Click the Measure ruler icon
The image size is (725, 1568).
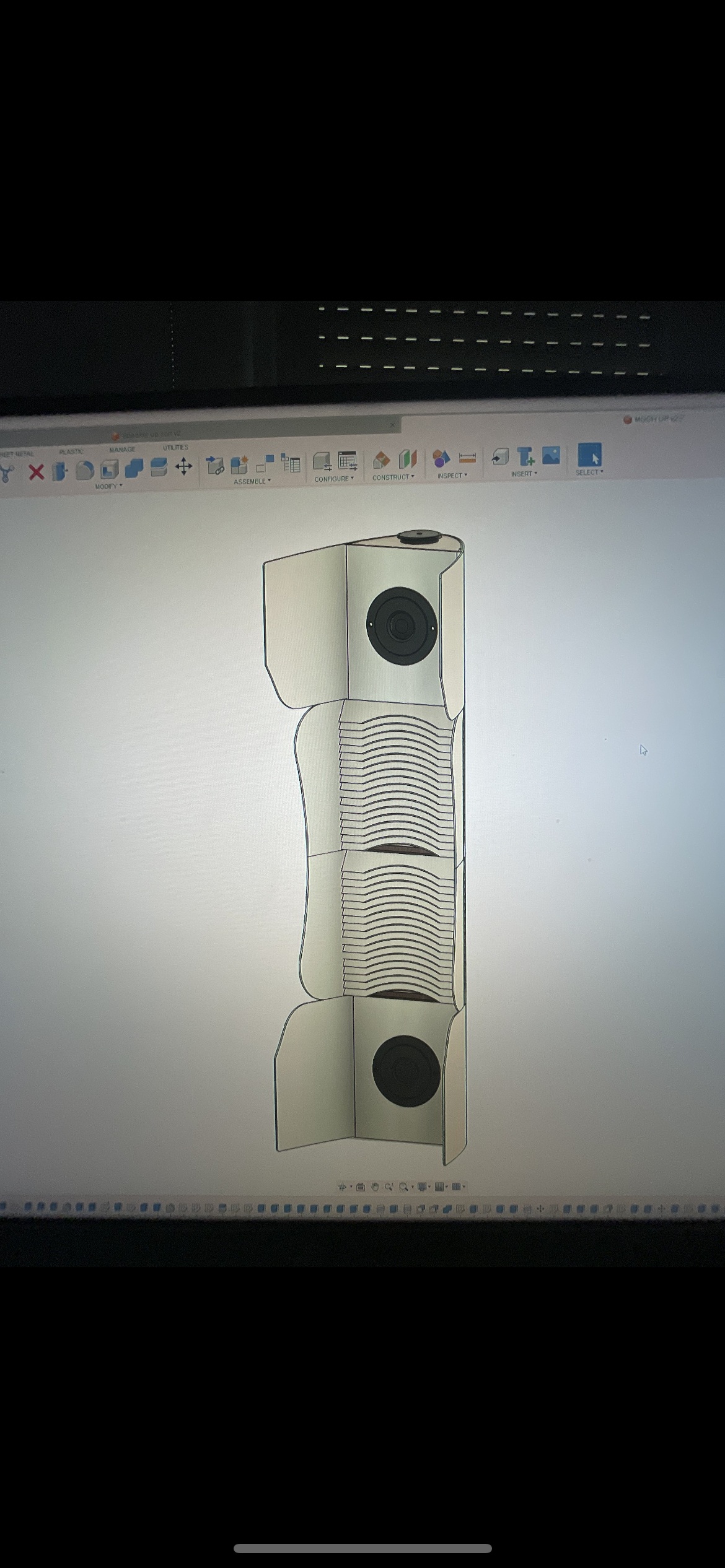pos(467,458)
